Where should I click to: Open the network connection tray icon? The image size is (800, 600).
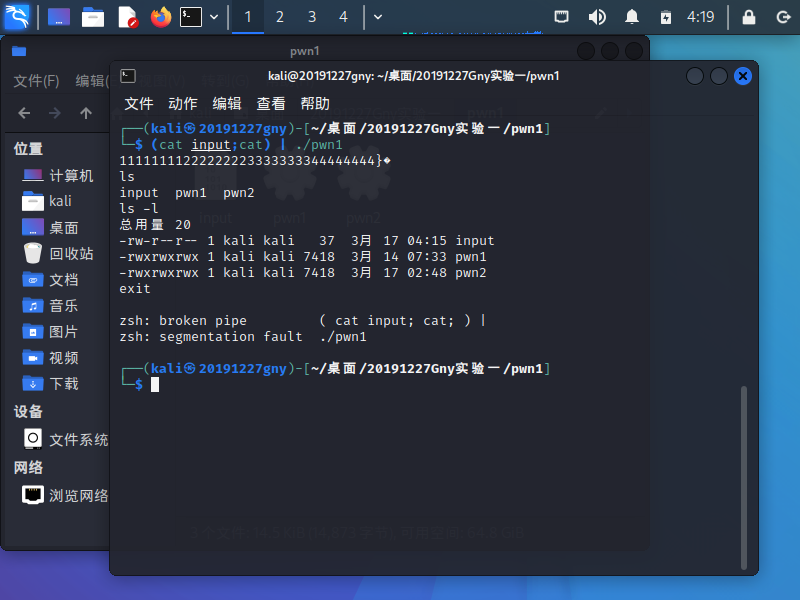click(562, 17)
